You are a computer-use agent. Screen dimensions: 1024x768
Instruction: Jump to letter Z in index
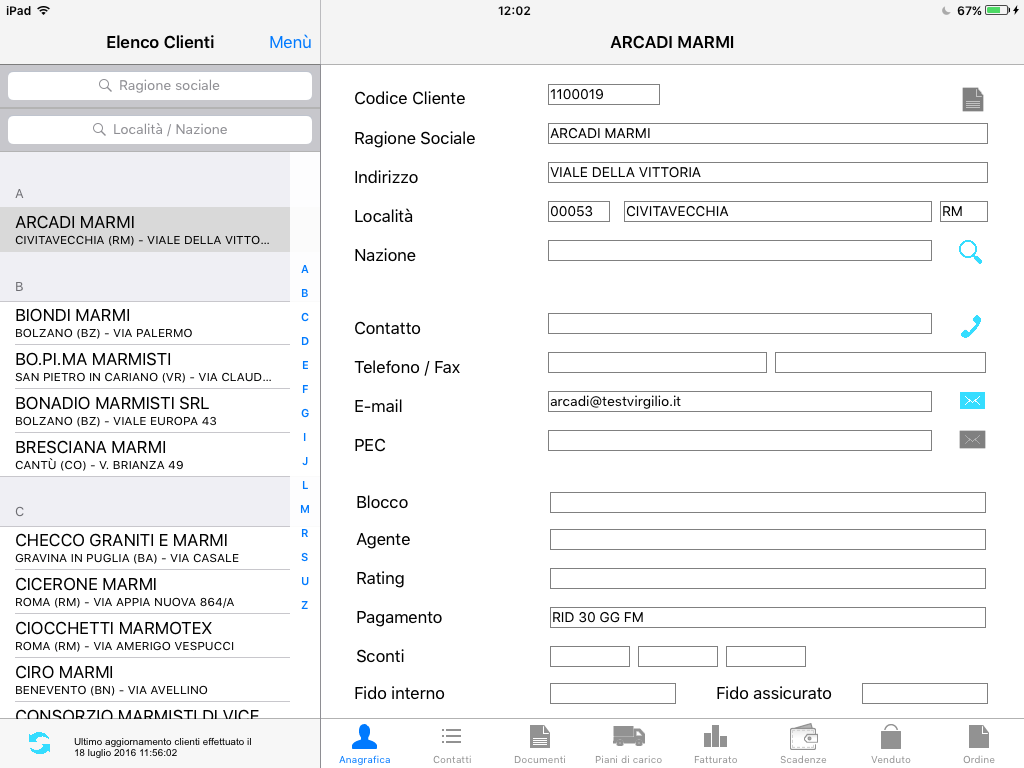(x=304, y=605)
